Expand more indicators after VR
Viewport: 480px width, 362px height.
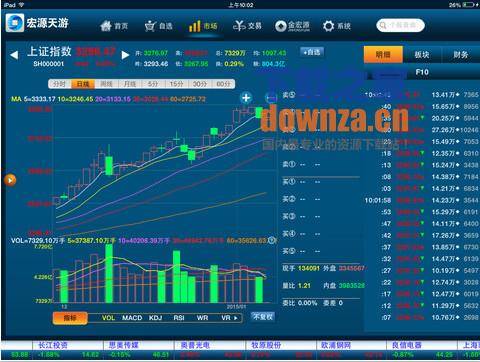[236, 318]
